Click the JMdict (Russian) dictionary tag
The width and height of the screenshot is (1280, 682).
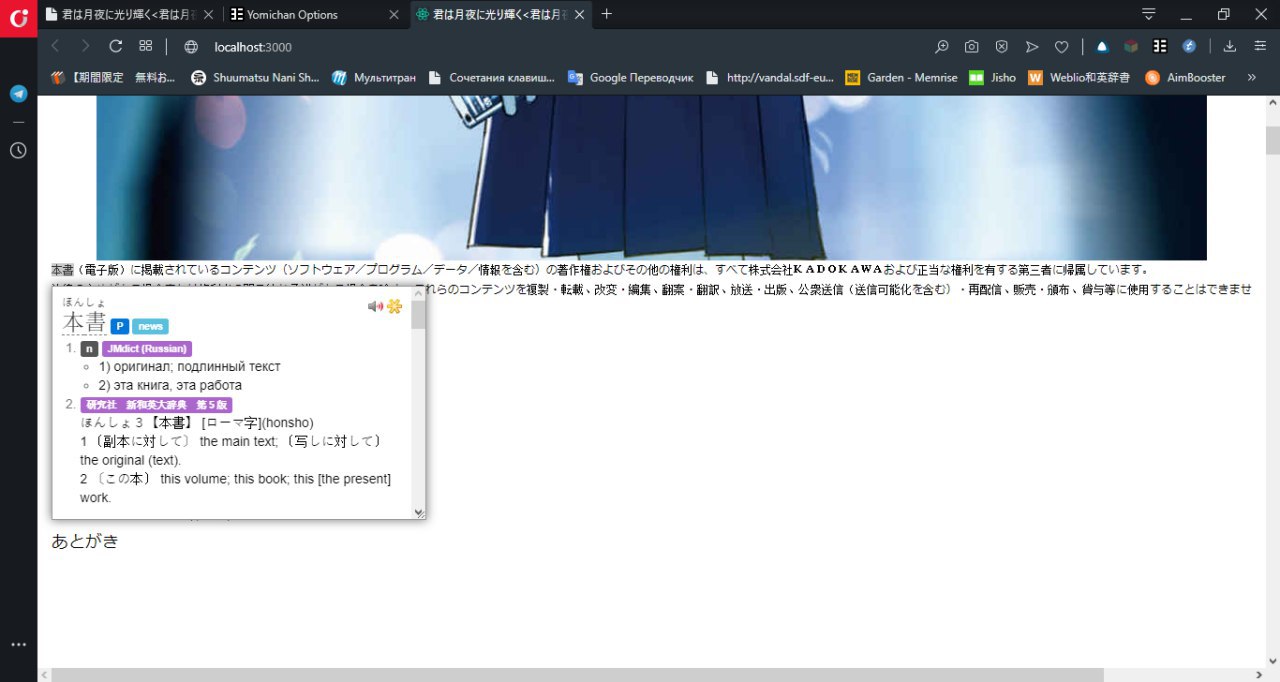coord(146,349)
